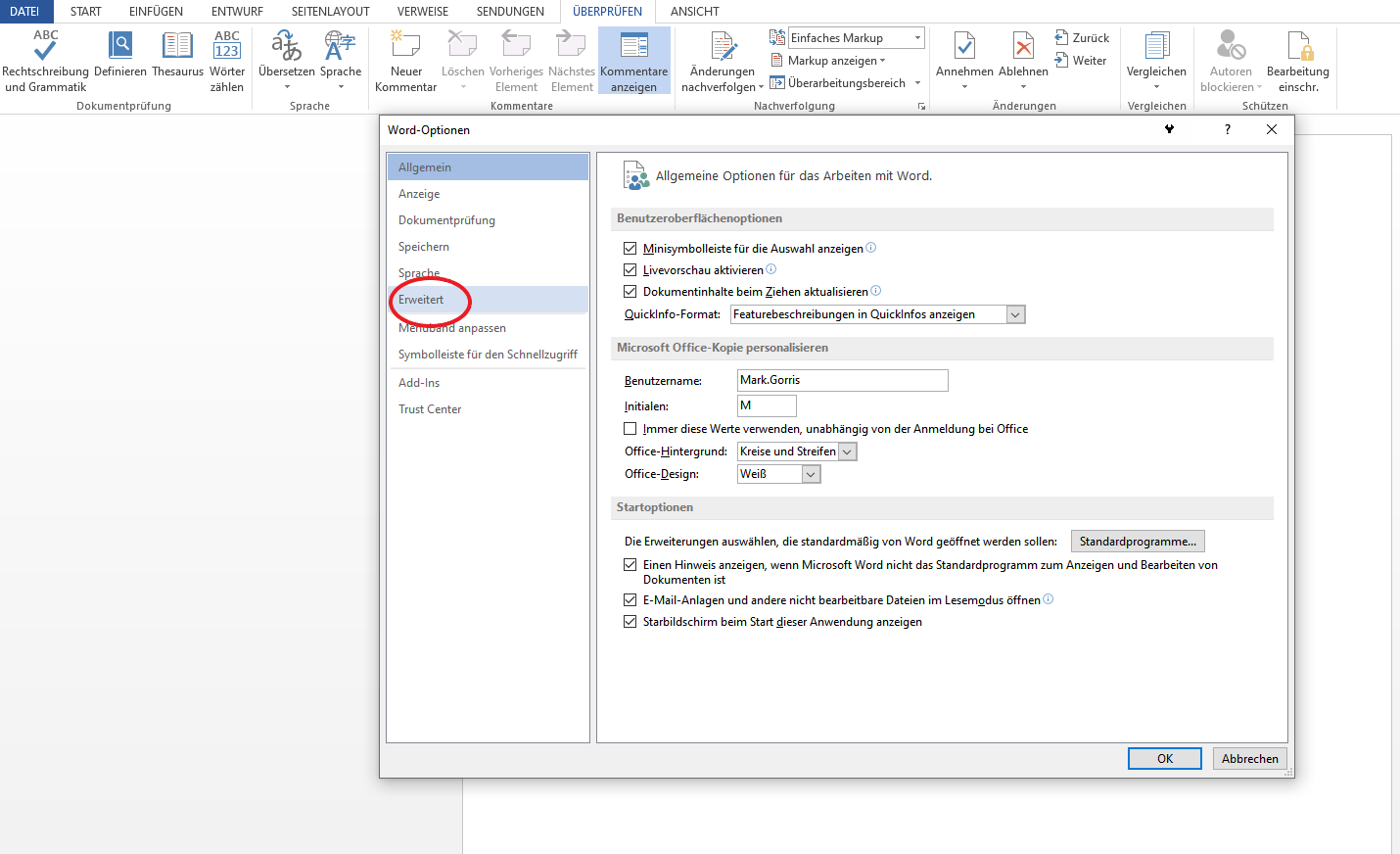Expand Änderungen nachverfolgen dropdown arrow
The height and width of the screenshot is (854, 1400).
(x=761, y=87)
